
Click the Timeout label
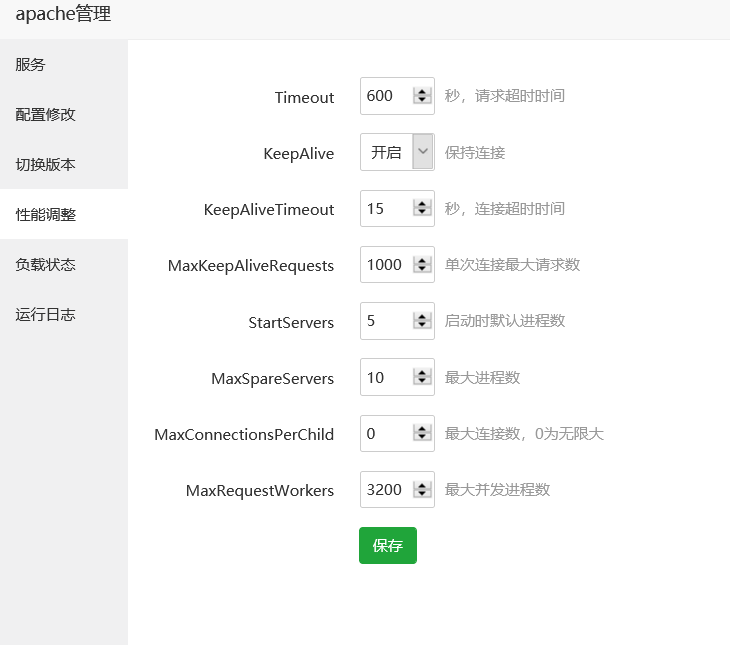coord(304,97)
